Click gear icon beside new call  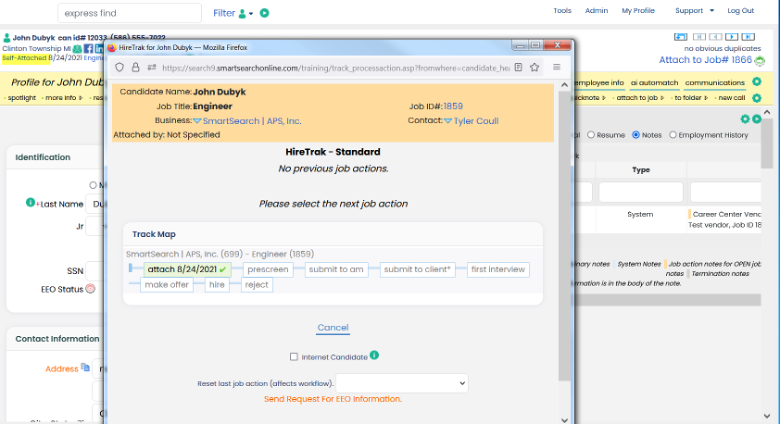click(x=757, y=98)
